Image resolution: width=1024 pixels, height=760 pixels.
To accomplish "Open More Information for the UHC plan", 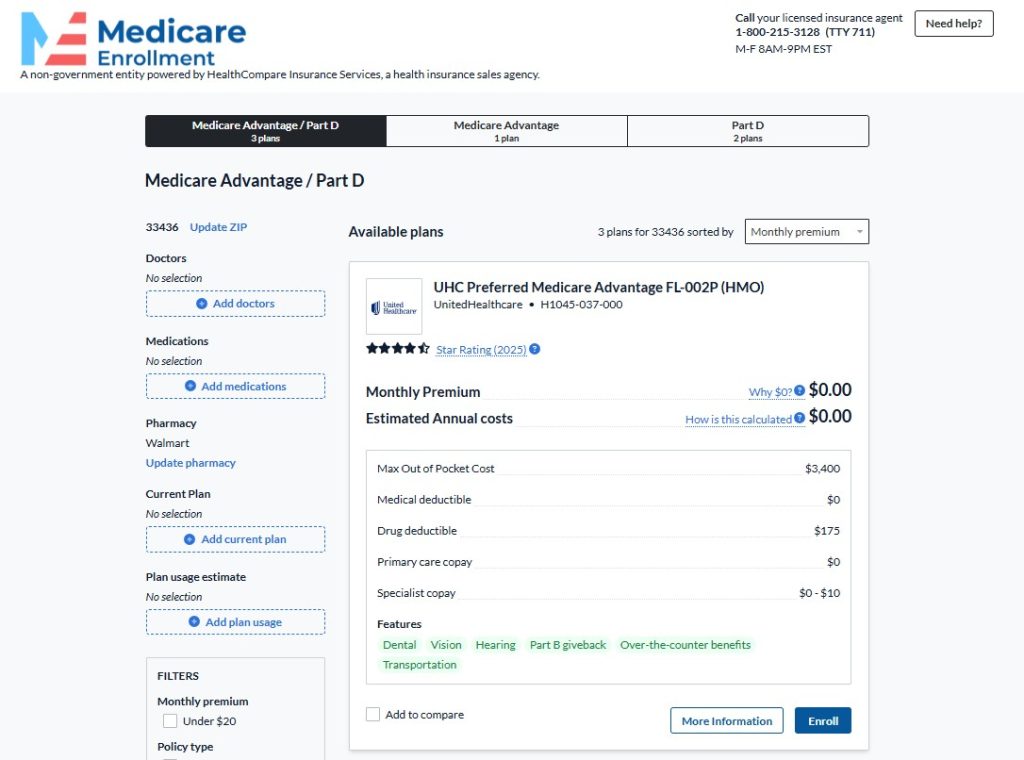I will pyautogui.click(x=727, y=721).
